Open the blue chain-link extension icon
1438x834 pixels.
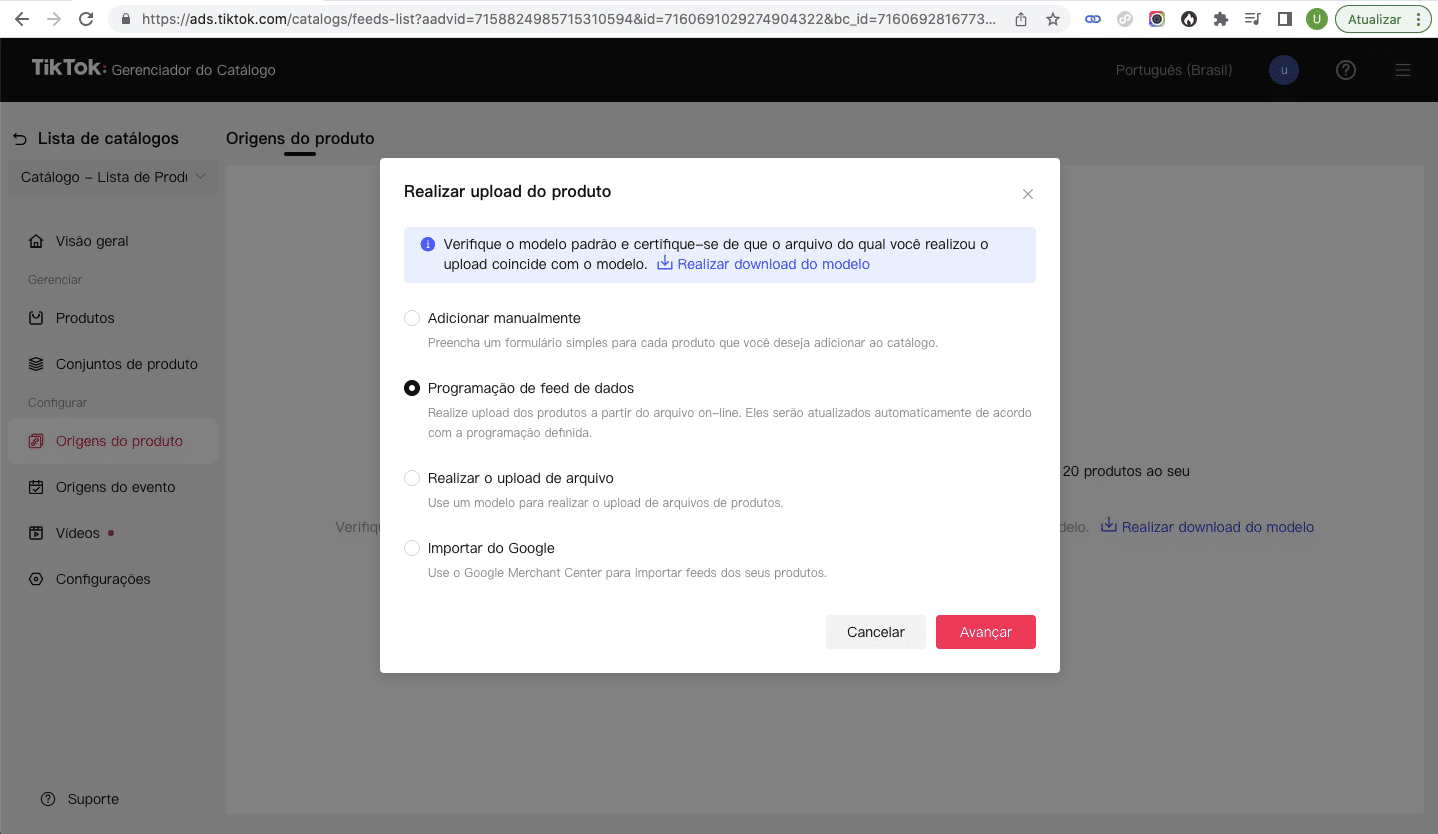(x=1093, y=19)
